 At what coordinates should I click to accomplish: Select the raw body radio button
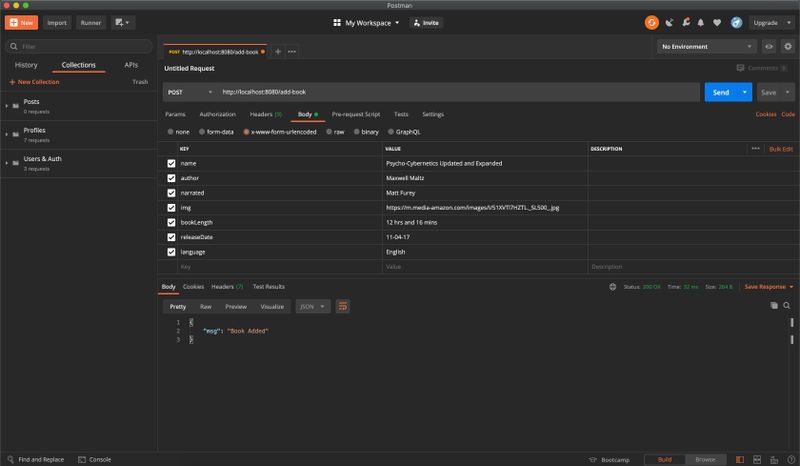pyautogui.click(x=329, y=132)
